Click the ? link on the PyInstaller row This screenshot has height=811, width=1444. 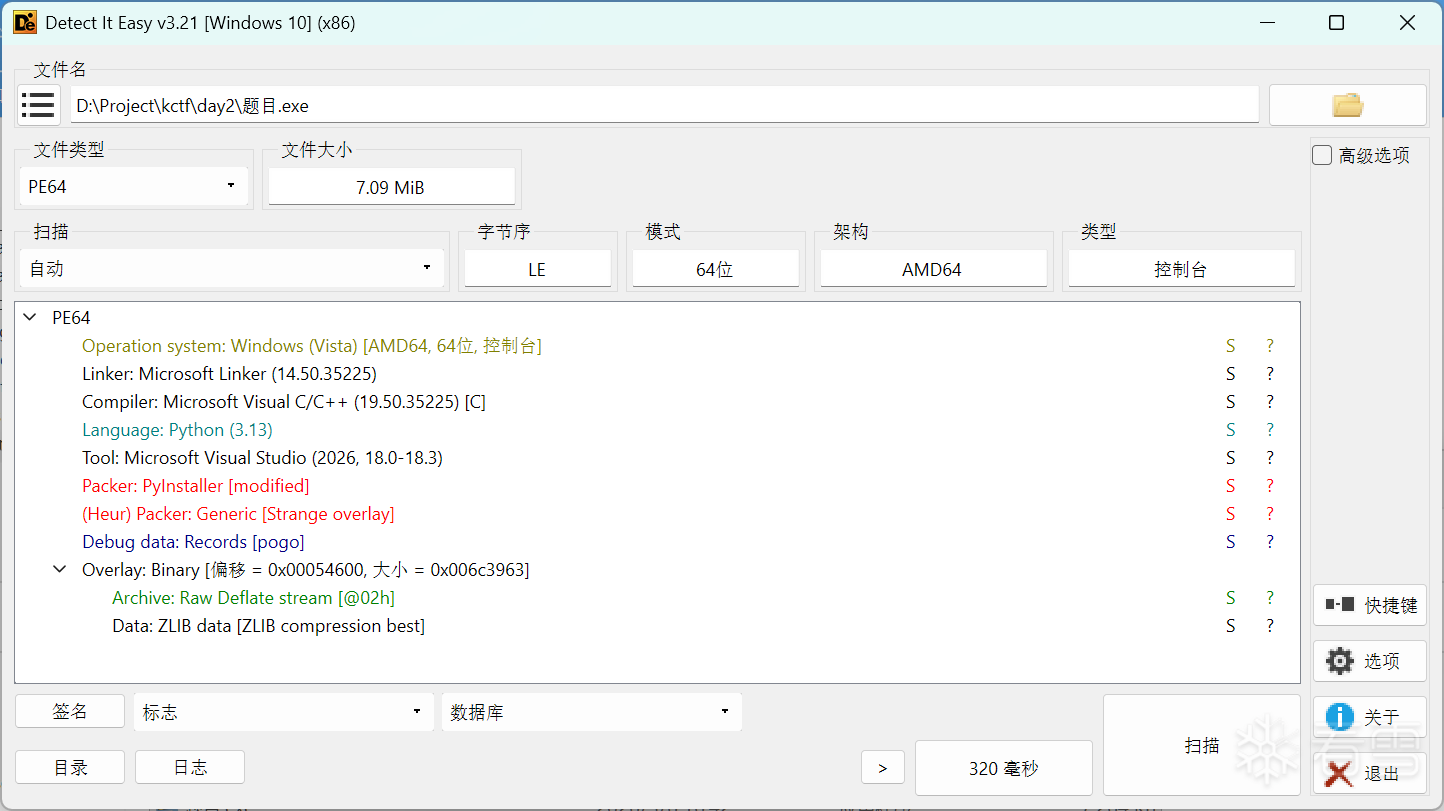(x=1270, y=486)
